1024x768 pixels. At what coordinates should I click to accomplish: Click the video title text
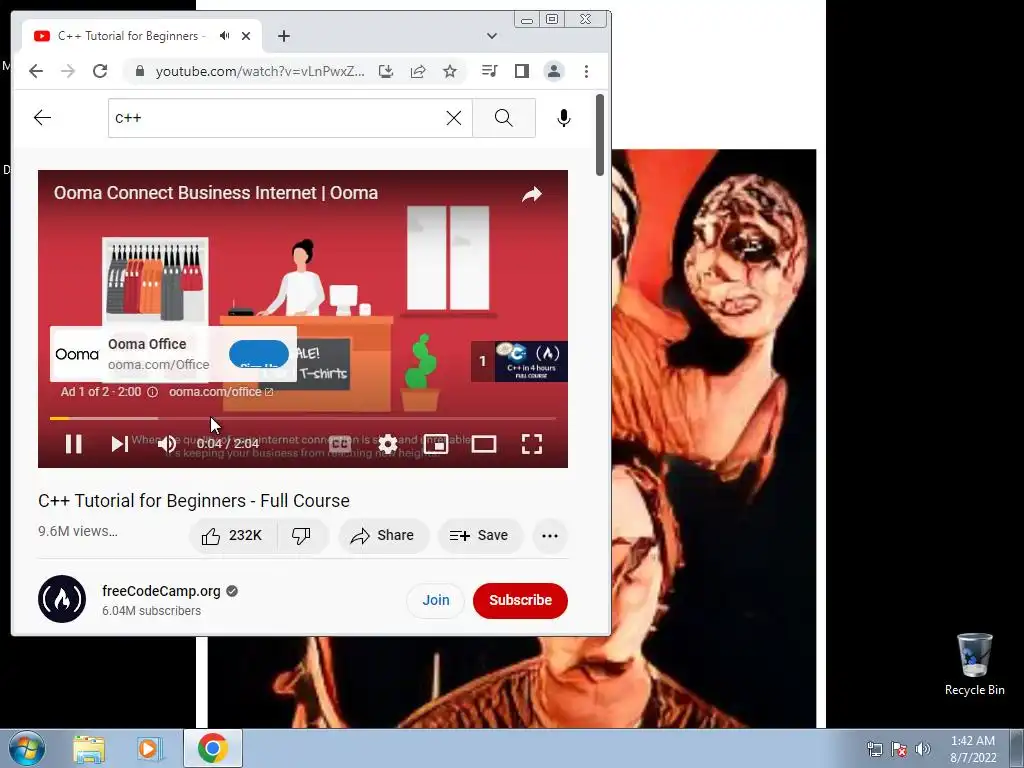tap(194, 500)
